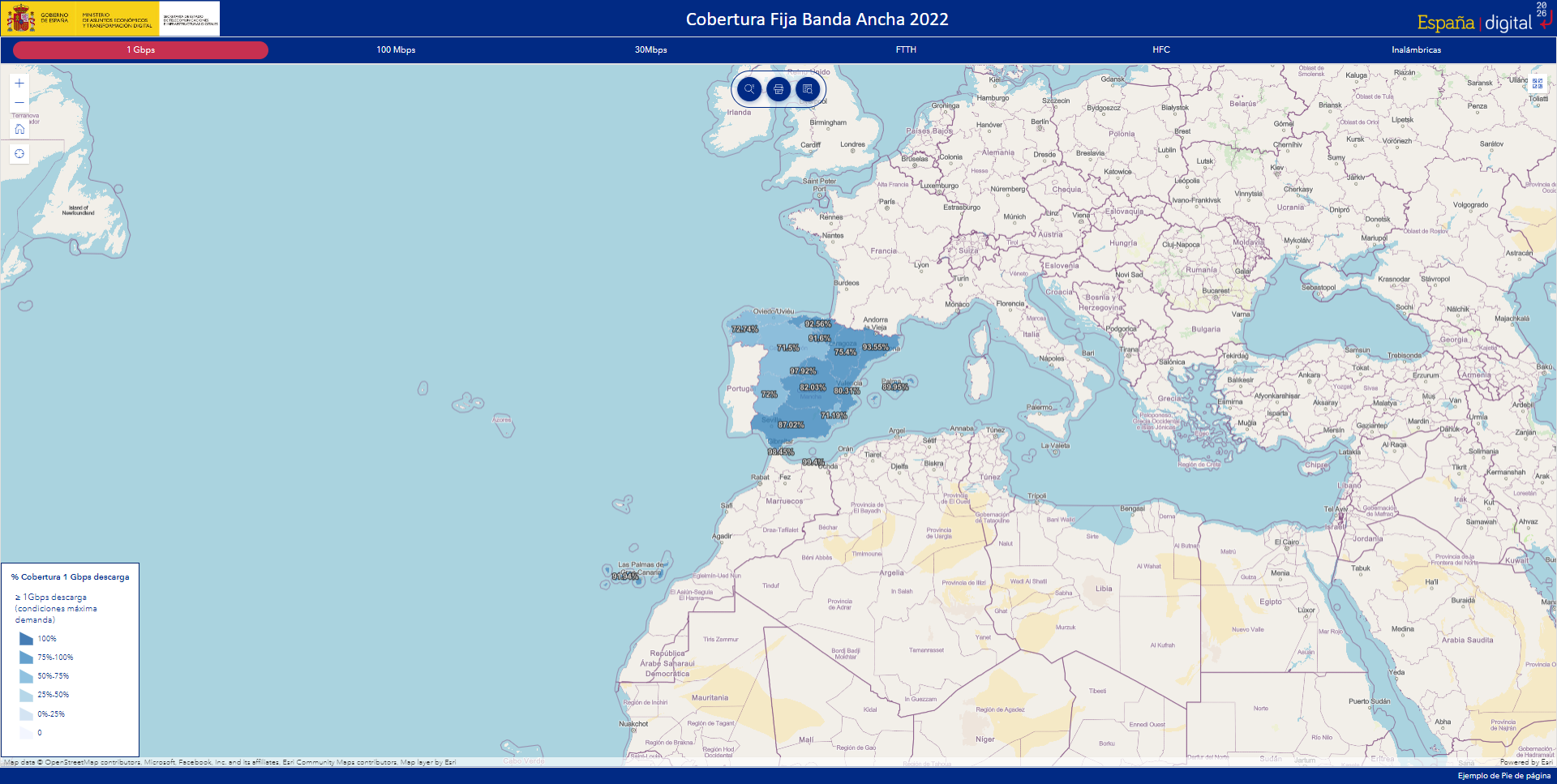Screen dimensions: 1557x784
Task: Click the 99.4% Melilla coverage label
Action: (x=813, y=462)
